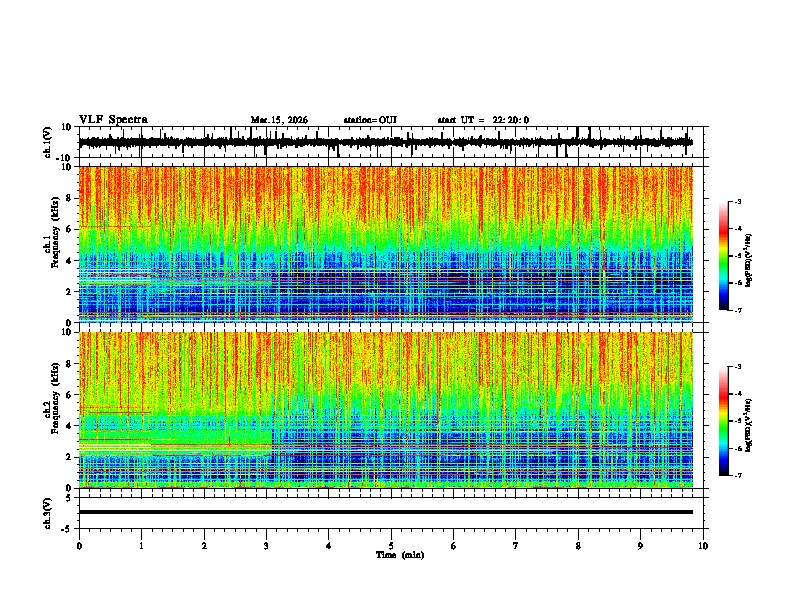Click the "6" kHz tick on ch.1 frequency axis

69,230
